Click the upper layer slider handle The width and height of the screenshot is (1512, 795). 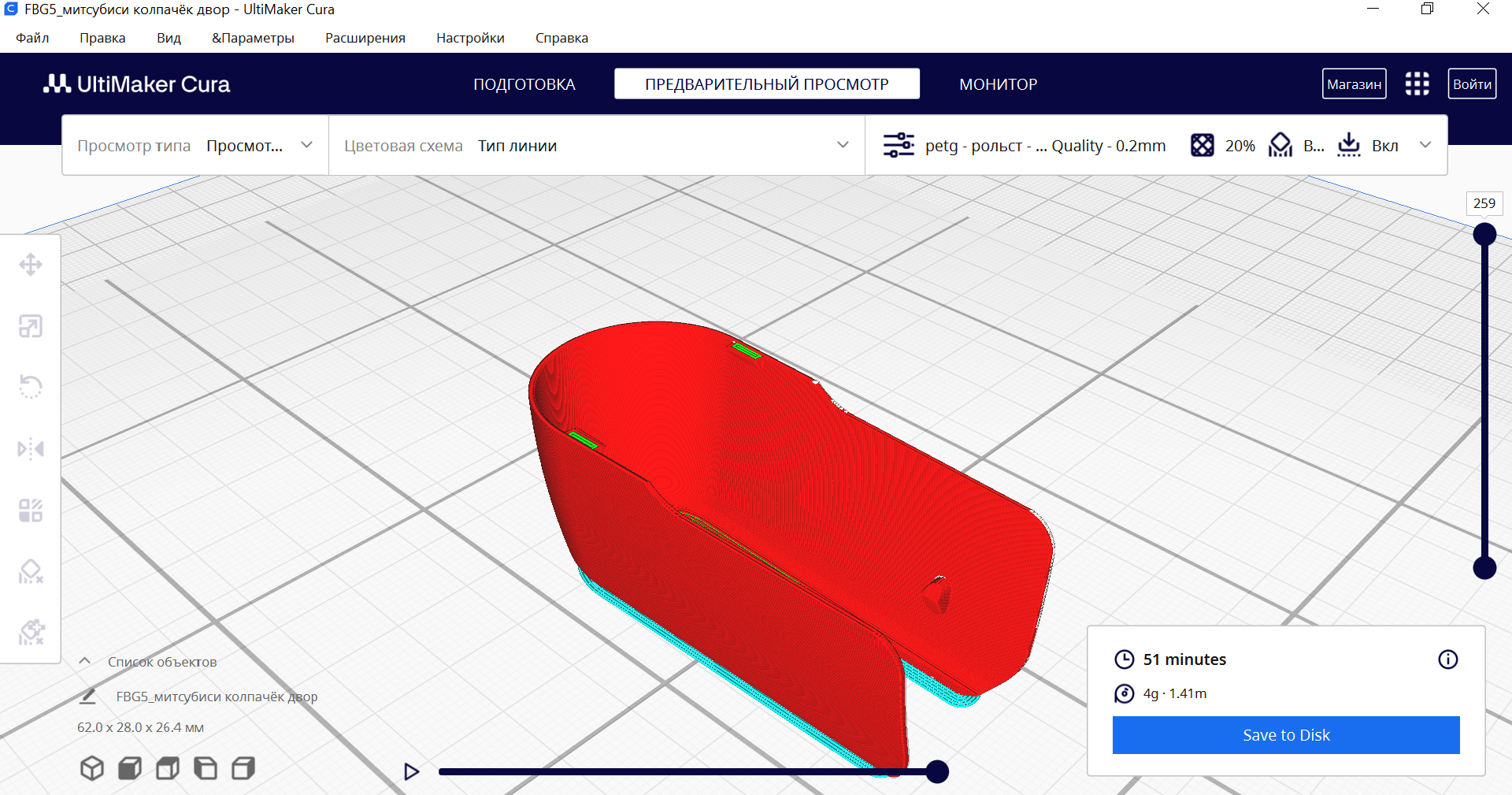[x=1484, y=234]
